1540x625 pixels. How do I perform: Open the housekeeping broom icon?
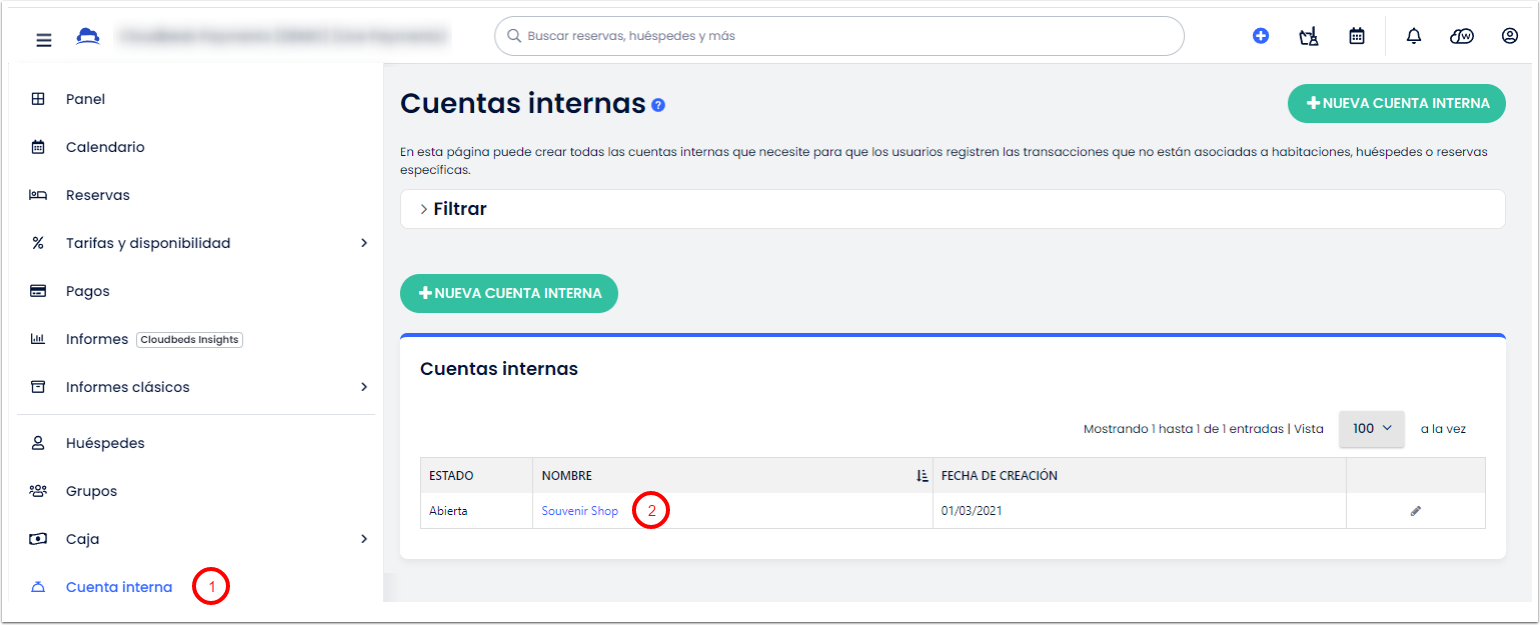(x=1308, y=37)
